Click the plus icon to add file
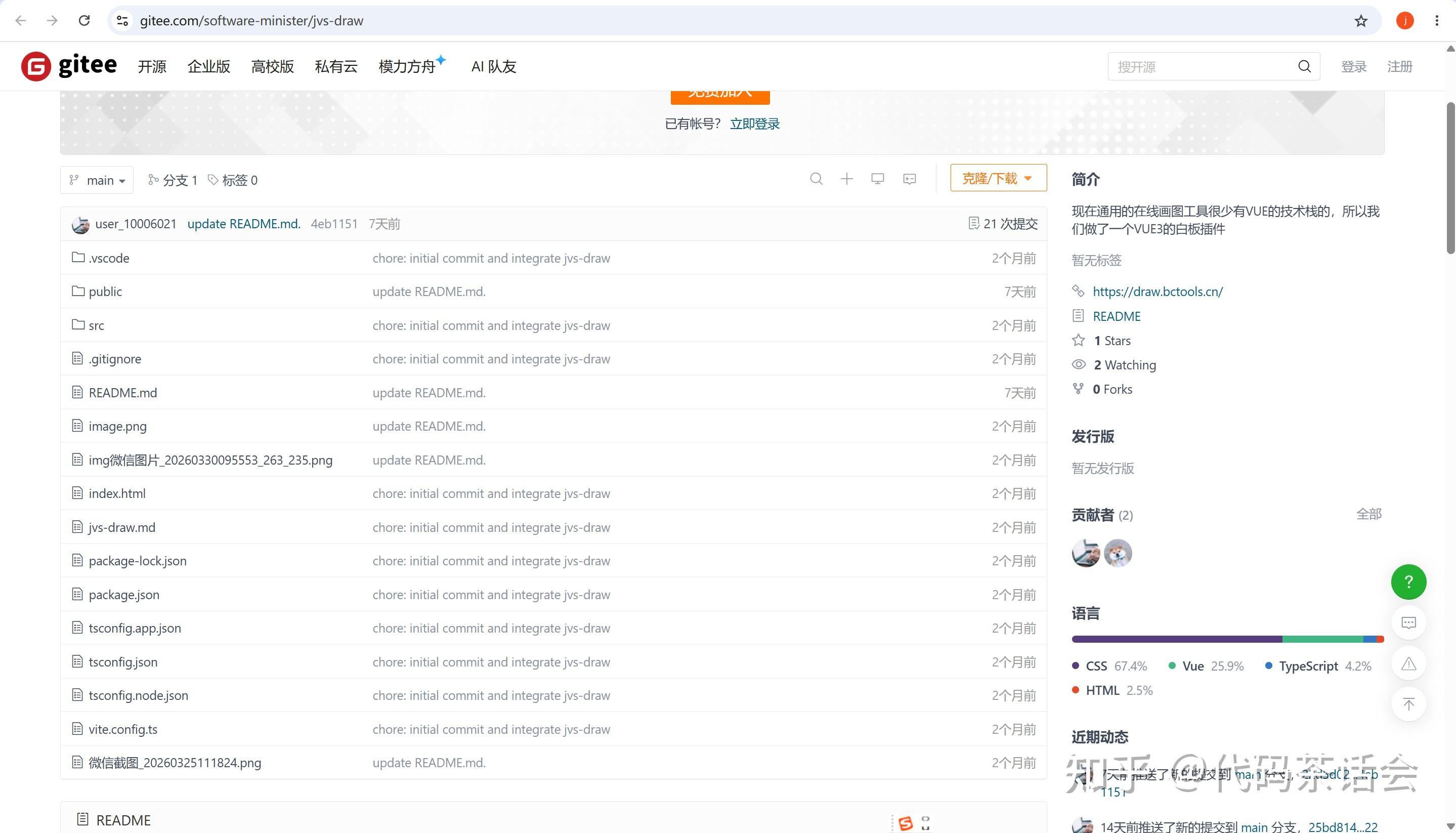Image resolution: width=1456 pixels, height=833 pixels. click(x=847, y=179)
